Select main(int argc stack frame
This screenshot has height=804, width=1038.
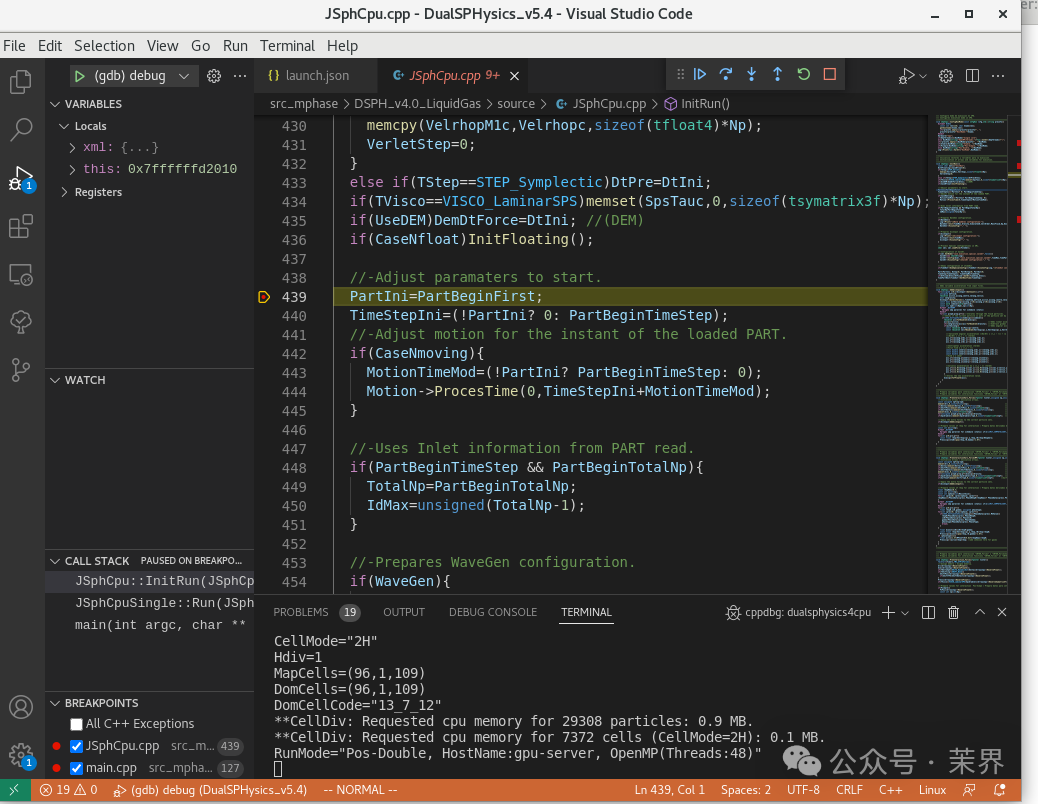150,625
